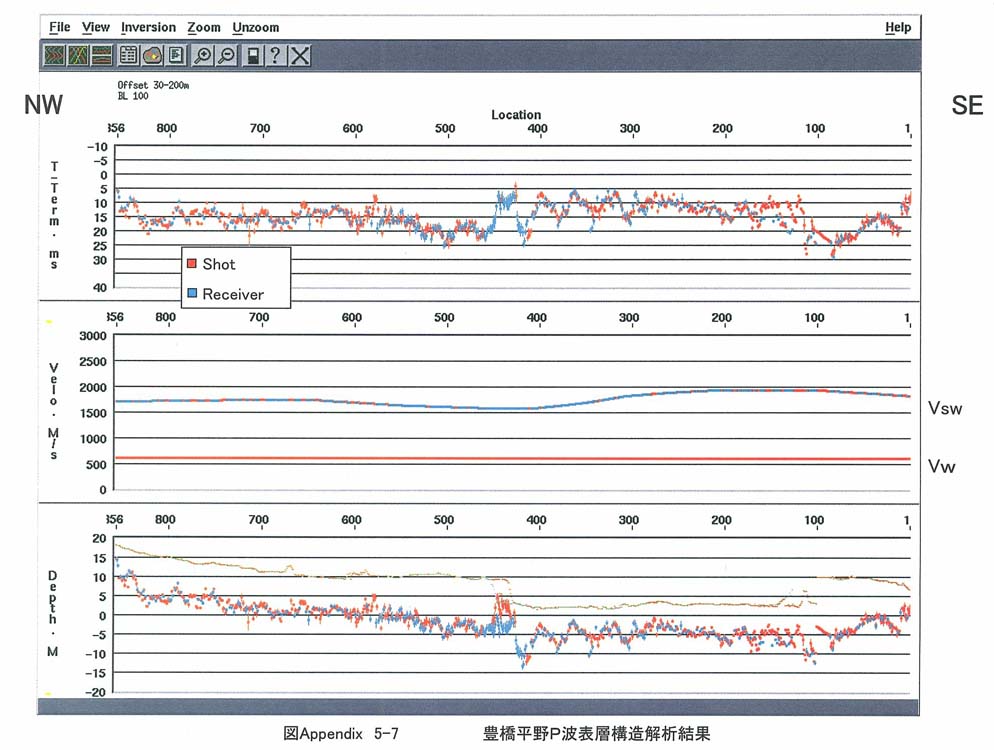
Task: Click the "図Appendix 5-7" caption text
Action: coord(340,734)
